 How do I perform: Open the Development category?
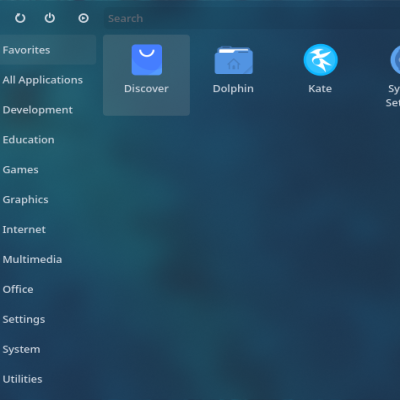[x=48, y=110]
